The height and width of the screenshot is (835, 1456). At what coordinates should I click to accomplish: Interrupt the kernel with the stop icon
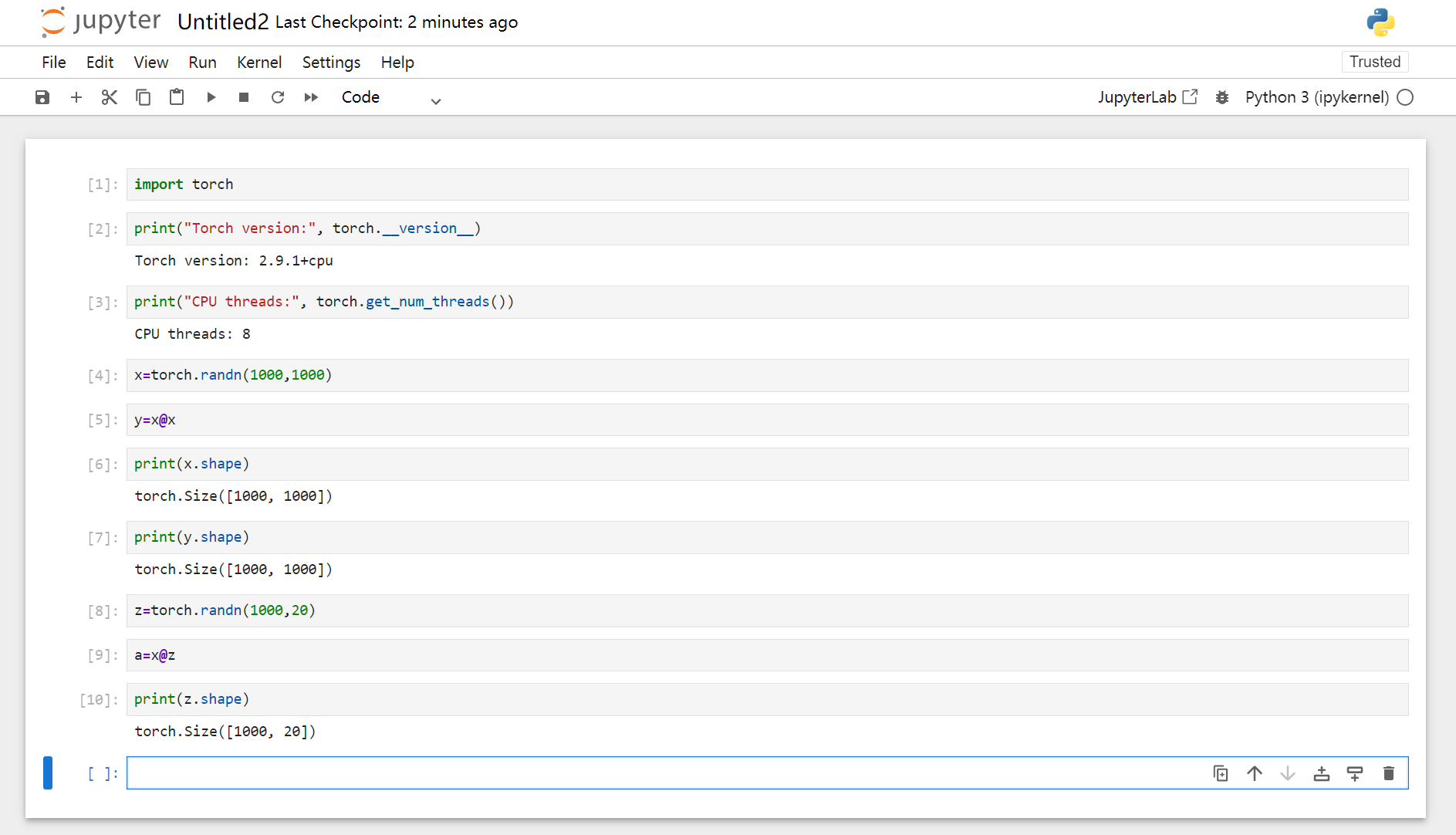click(x=244, y=97)
